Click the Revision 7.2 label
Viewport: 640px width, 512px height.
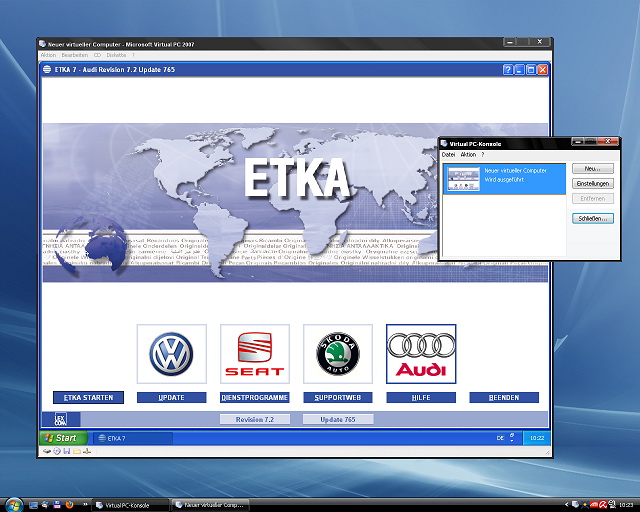click(255, 419)
